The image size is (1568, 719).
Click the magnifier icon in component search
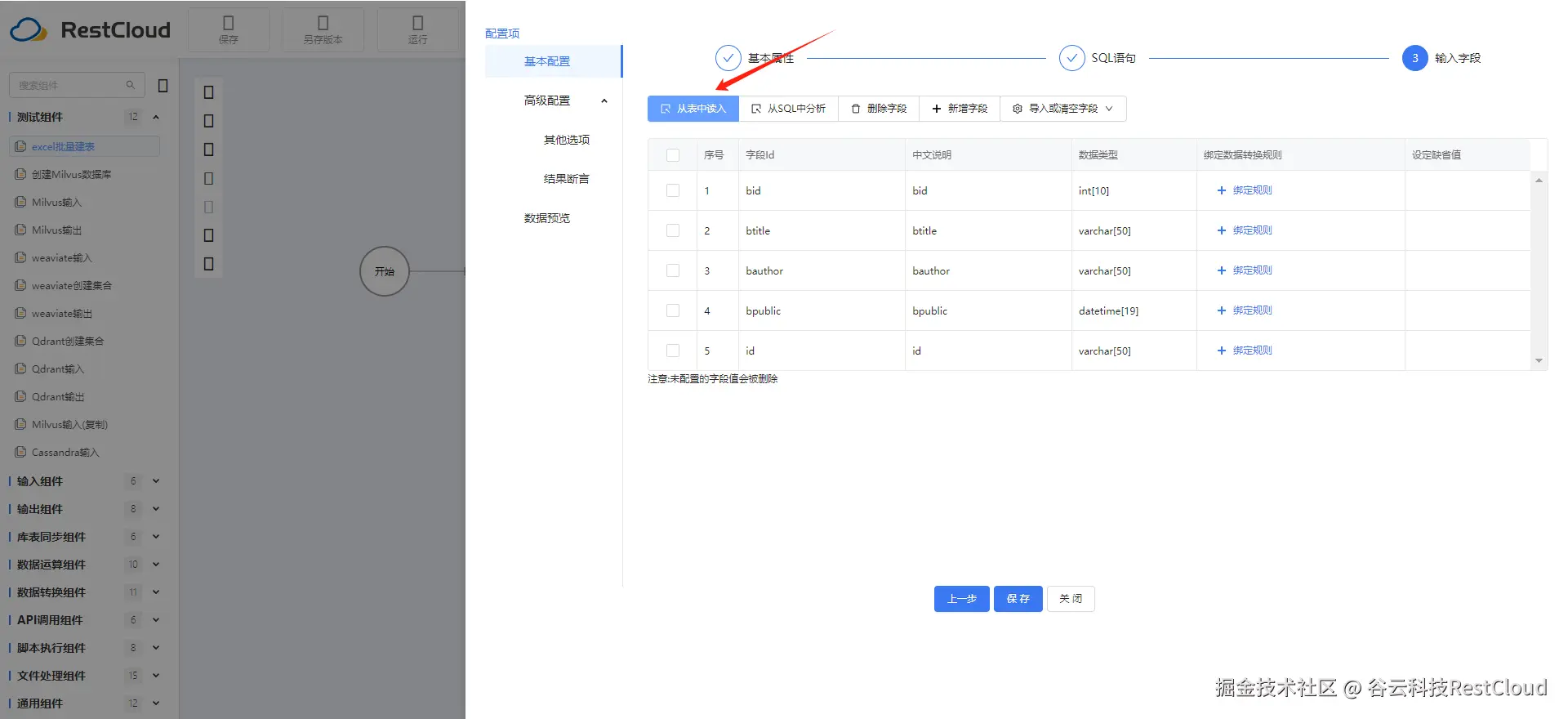point(130,85)
